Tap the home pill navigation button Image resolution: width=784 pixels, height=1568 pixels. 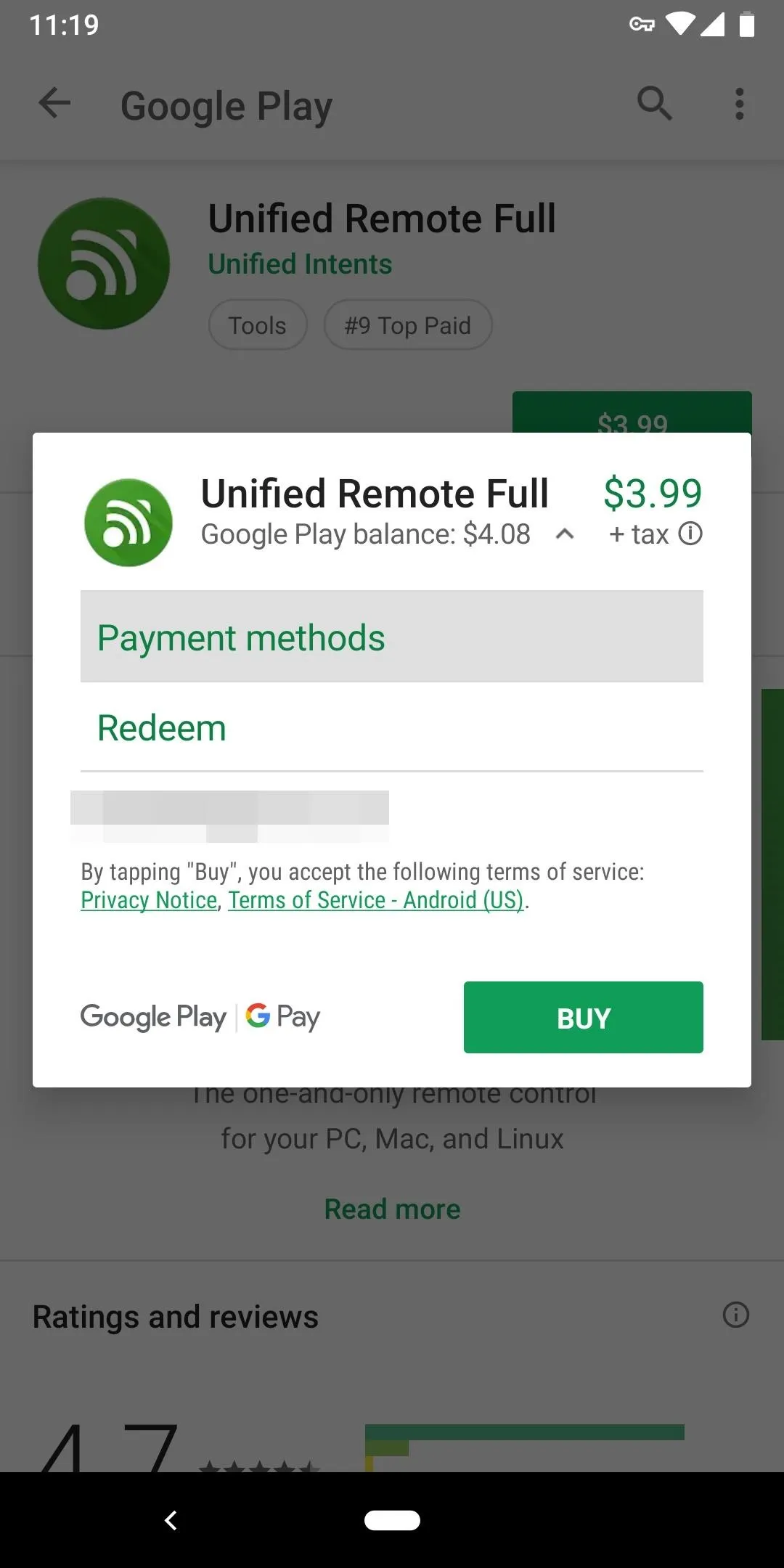[392, 1520]
